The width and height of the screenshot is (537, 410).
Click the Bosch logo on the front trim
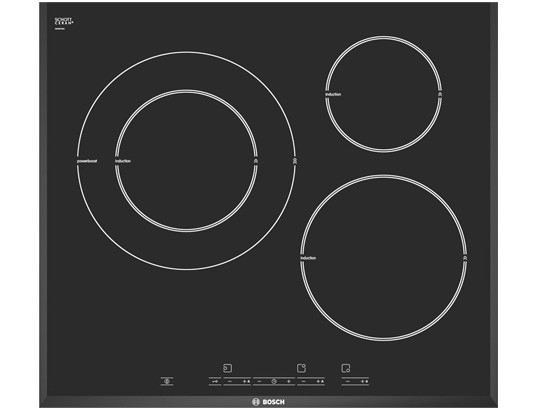tap(268, 402)
